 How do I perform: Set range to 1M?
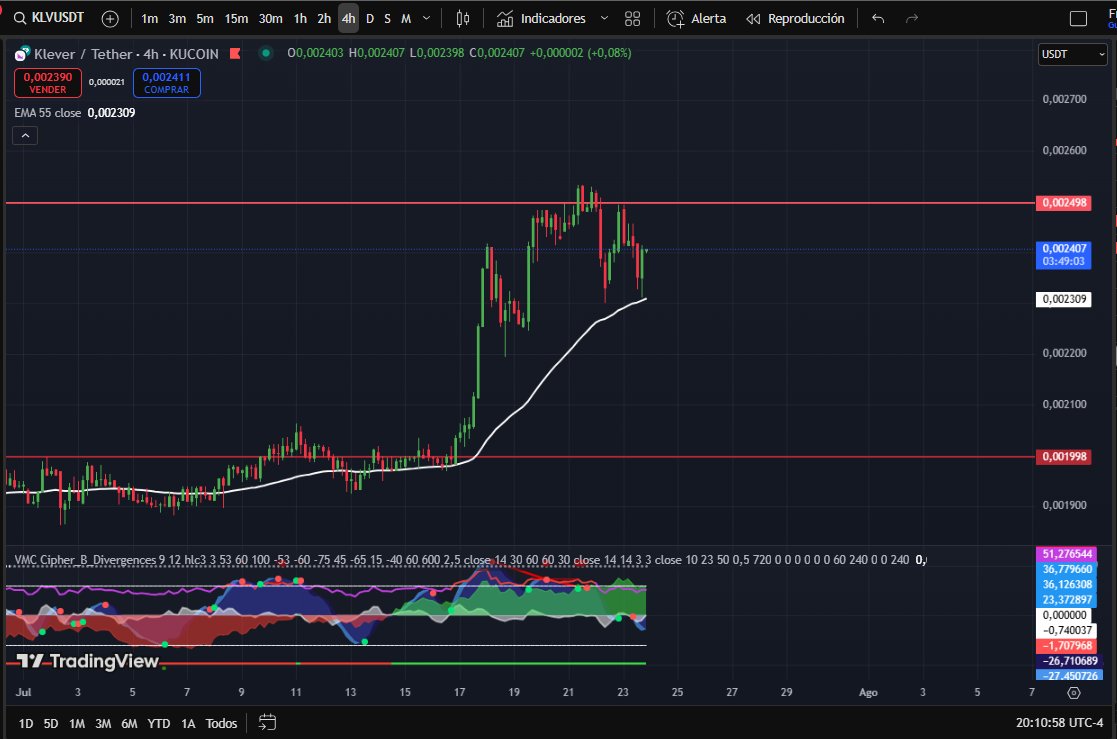coord(77,723)
